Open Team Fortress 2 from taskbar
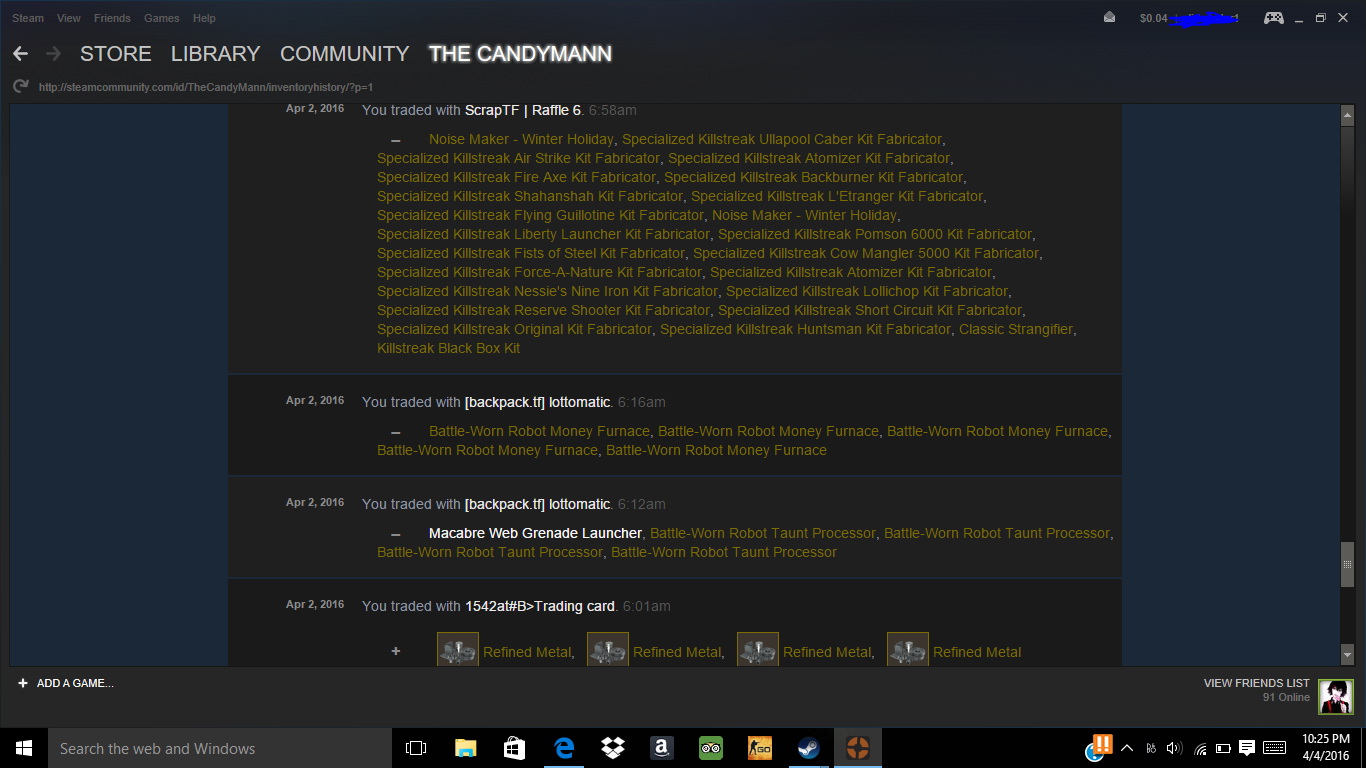The image size is (1366, 768). coord(858,748)
